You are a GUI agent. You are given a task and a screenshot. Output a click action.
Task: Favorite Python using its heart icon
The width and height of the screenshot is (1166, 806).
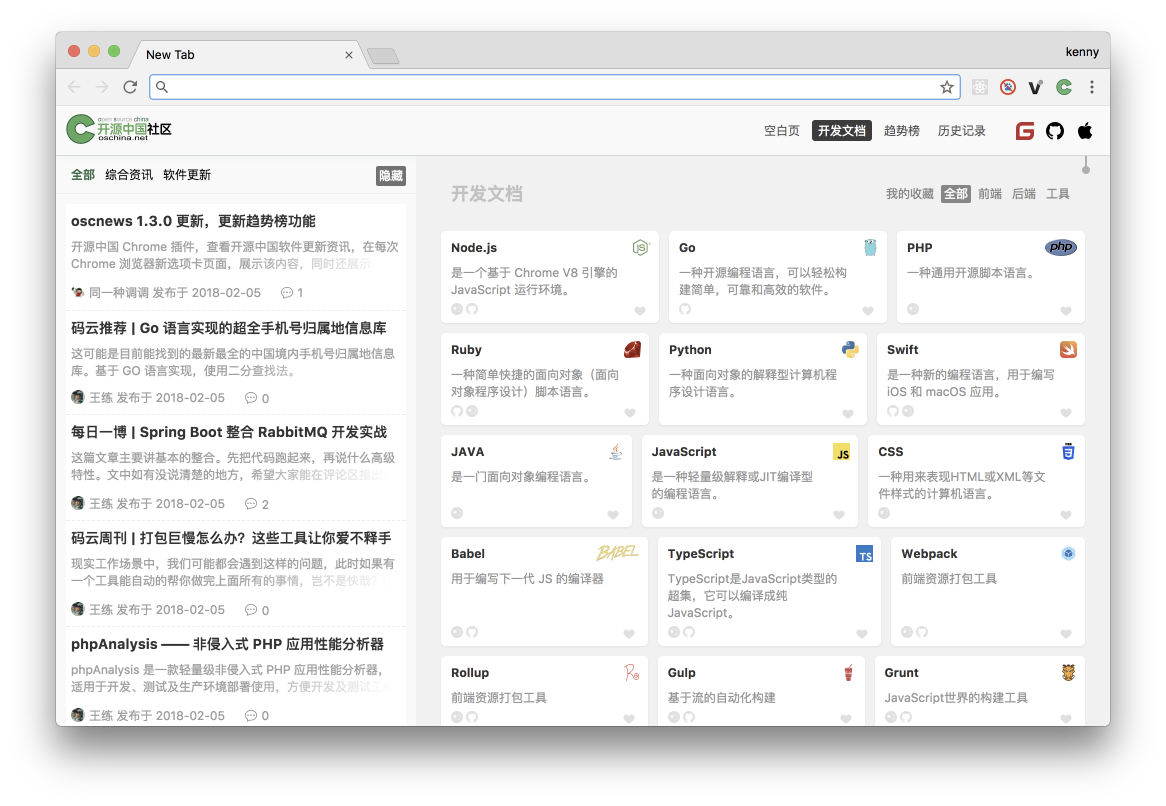coord(848,413)
